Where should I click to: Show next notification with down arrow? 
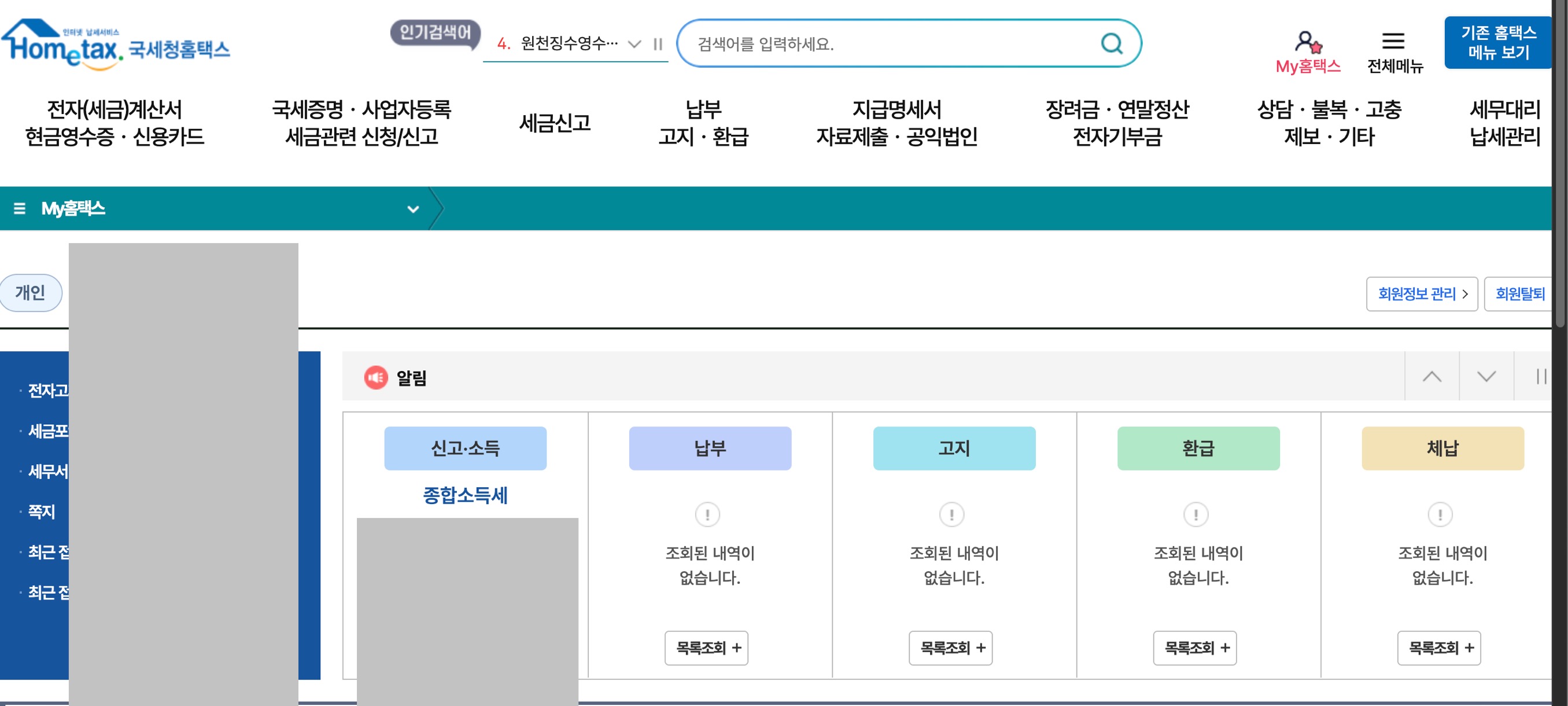(x=1486, y=377)
